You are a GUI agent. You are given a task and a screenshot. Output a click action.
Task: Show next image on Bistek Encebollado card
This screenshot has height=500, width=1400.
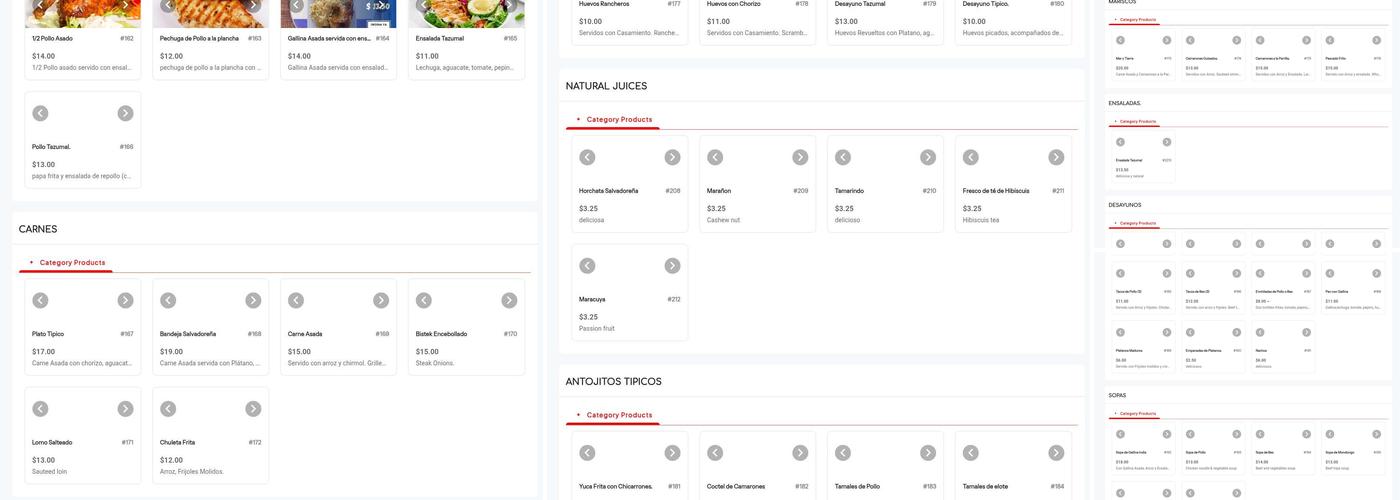click(509, 300)
